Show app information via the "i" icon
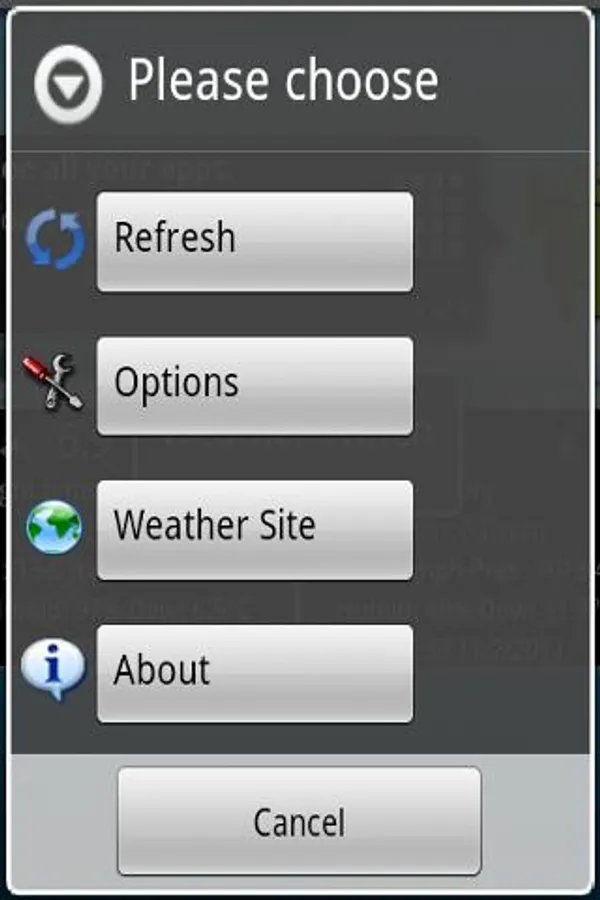 pyautogui.click(x=53, y=671)
